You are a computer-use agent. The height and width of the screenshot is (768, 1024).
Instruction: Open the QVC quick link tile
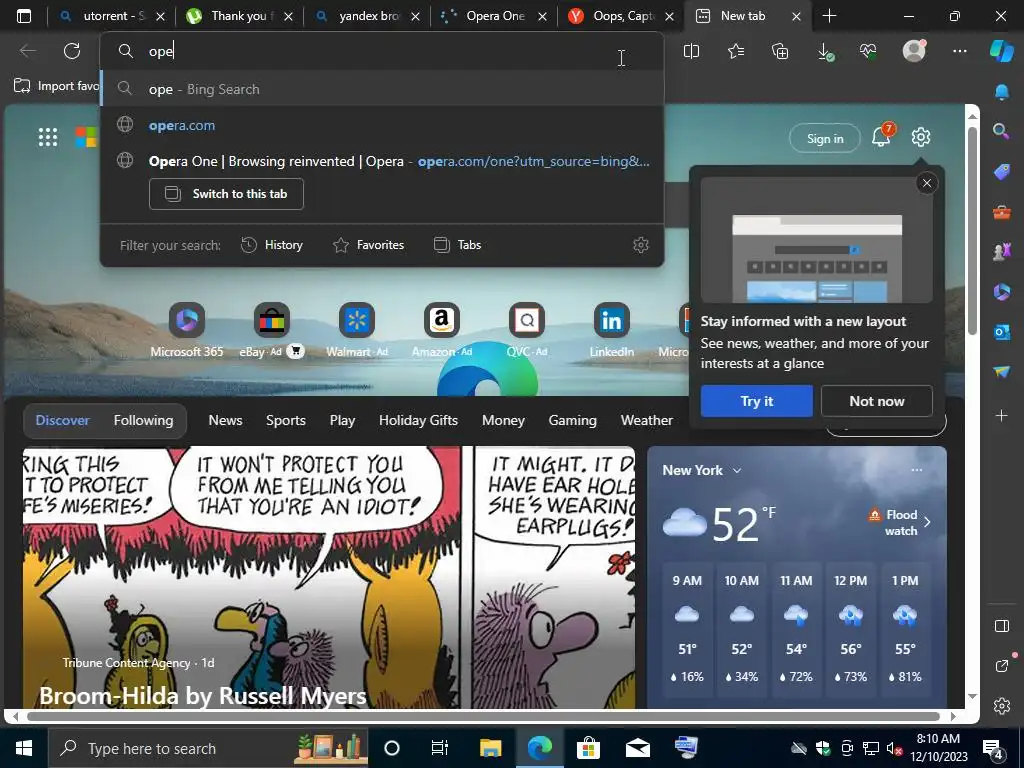click(527, 331)
